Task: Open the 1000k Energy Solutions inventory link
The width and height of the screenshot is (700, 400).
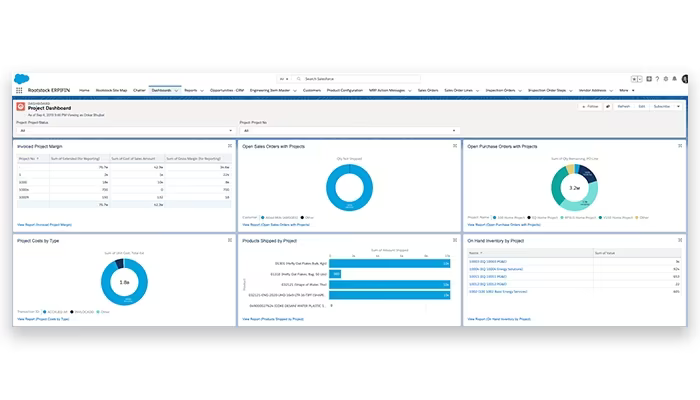Action: tap(496, 269)
